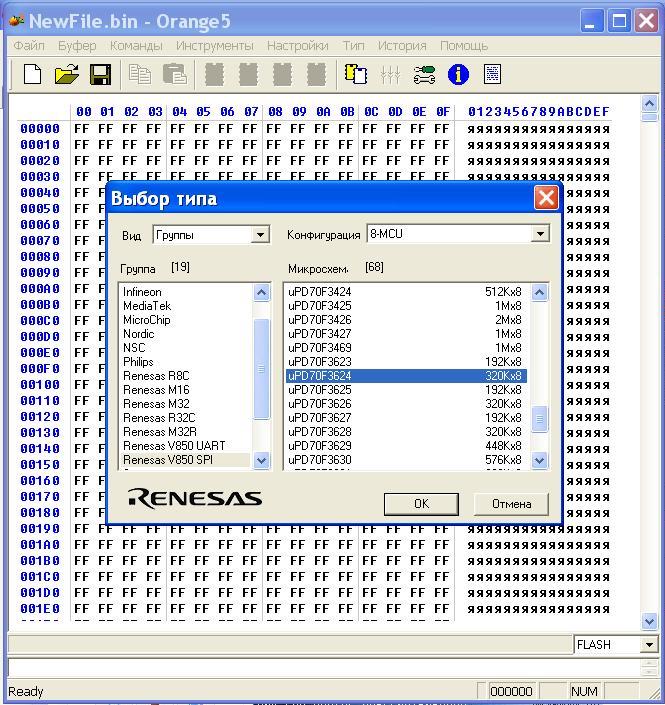Close the Выбор типа dialog
Image resolution: width=665 pixels, height=705 pixels.
click(x=546, y=198)
